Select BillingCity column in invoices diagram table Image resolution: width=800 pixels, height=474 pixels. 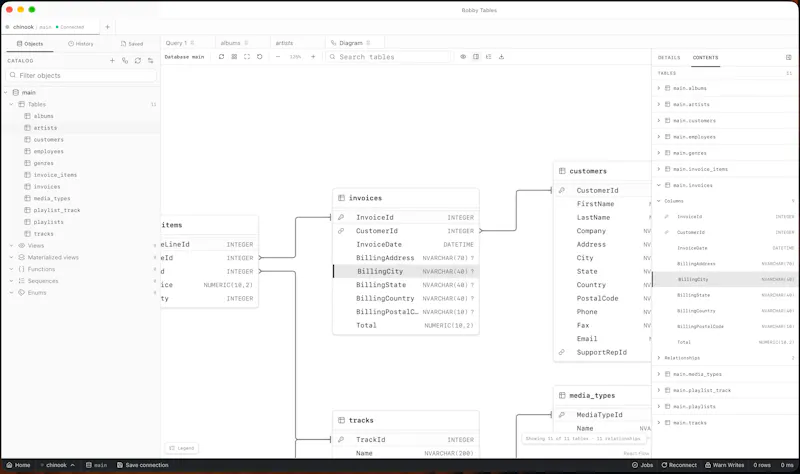tap(406, 271)
